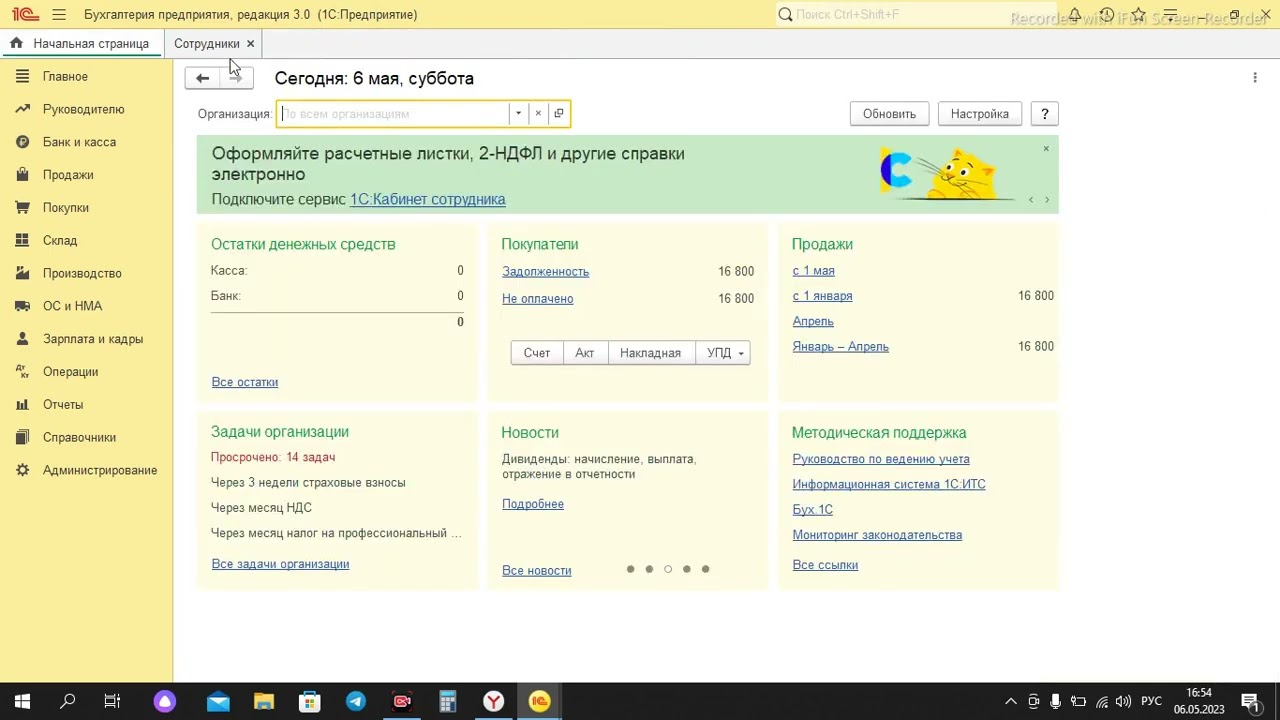The height and width of the screenshot is (720, 1280).
Task: Open the Главное section in sidebar
Action: (x=65, y=76)
